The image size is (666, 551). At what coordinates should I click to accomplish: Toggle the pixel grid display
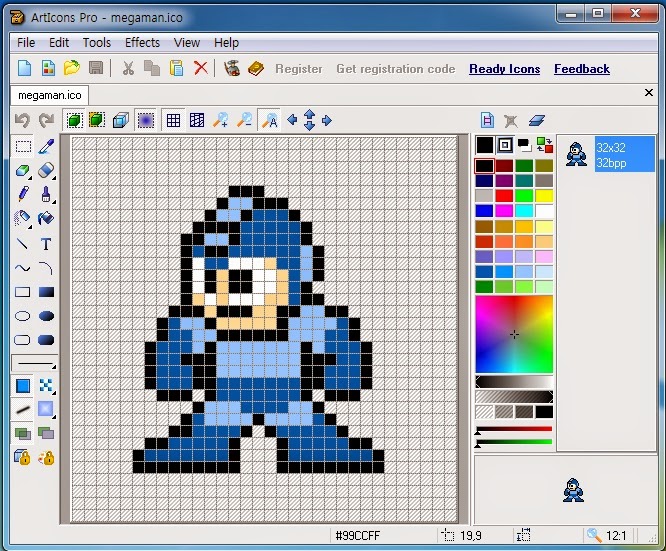[173, 121]
